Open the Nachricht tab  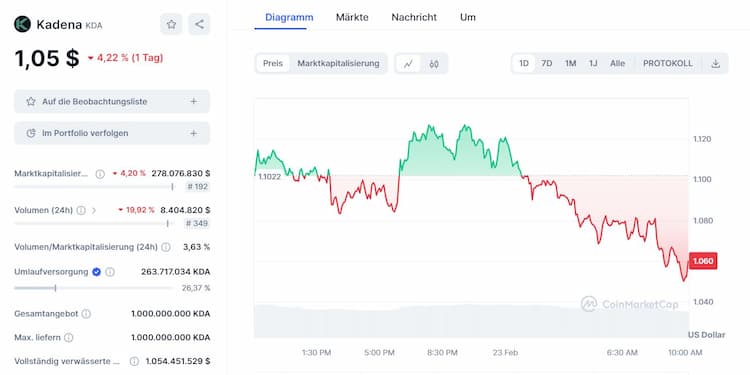(414, 17)
